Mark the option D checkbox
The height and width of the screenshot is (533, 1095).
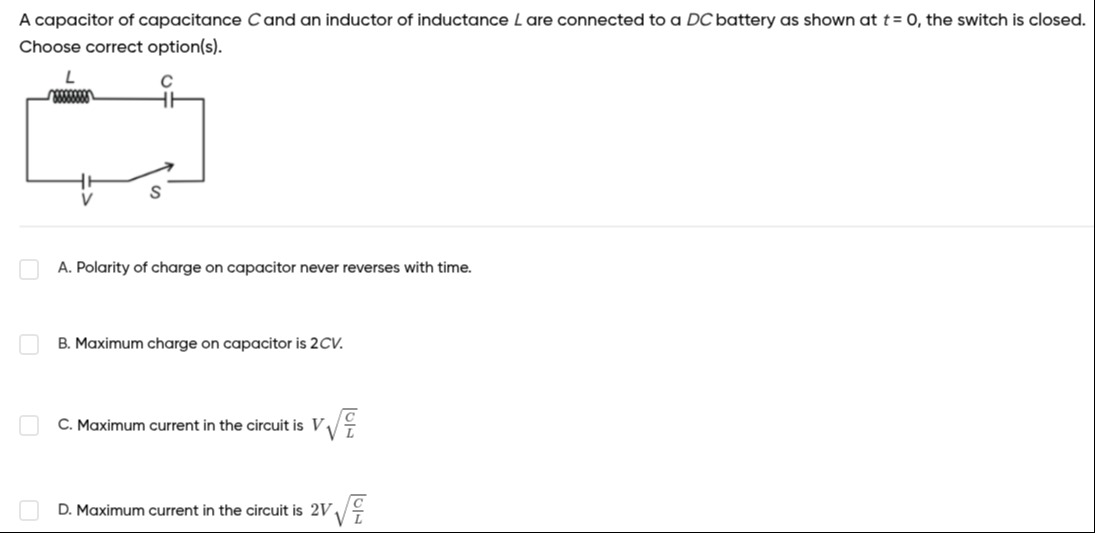tap(30, 511)
